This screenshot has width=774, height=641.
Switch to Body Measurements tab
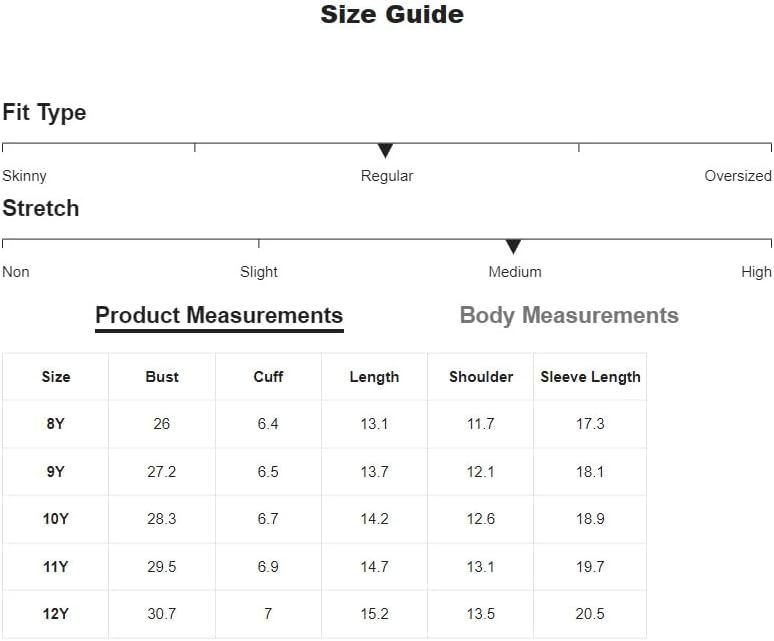(569, 315)
